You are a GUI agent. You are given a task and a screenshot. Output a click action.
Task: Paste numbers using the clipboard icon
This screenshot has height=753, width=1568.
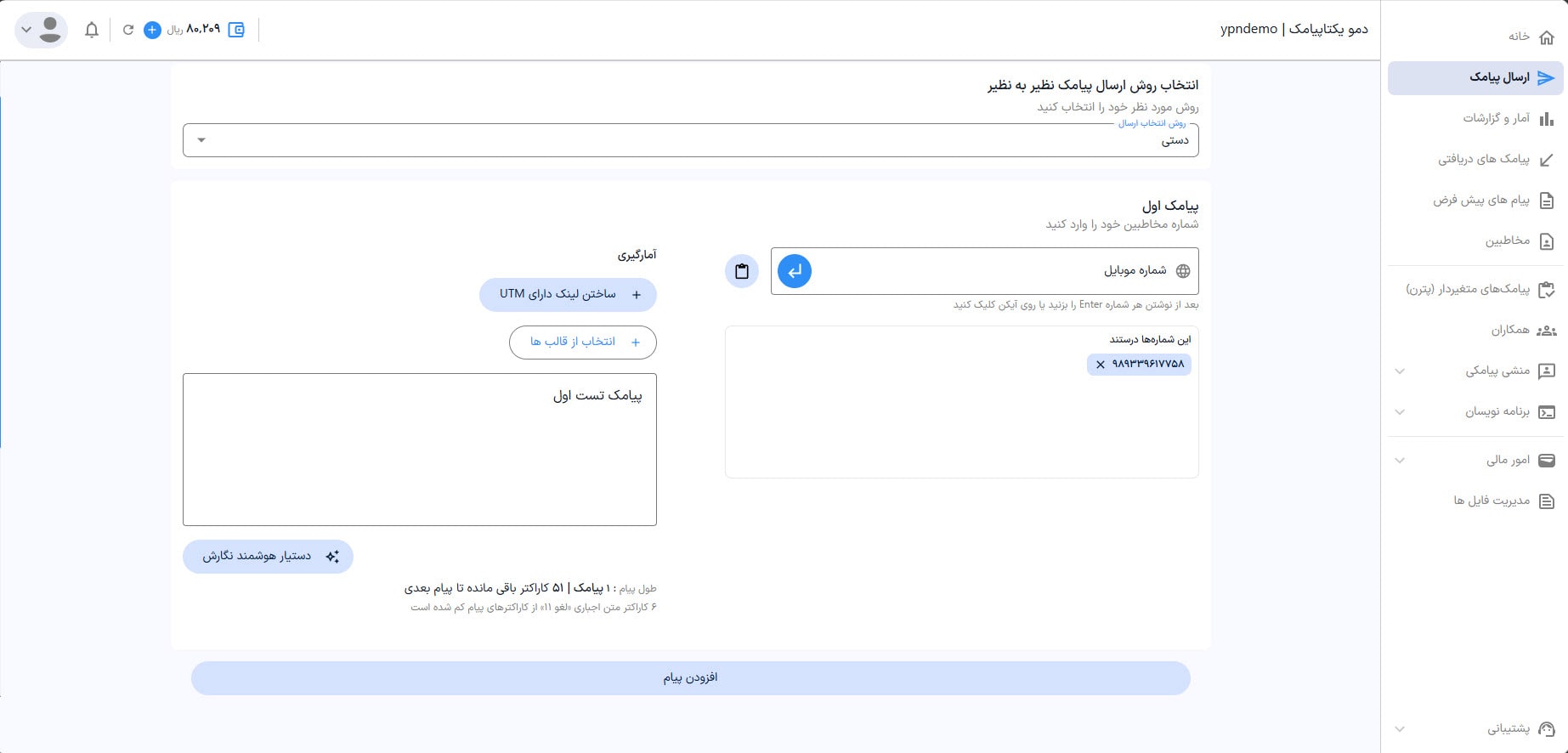click(742, 271)
